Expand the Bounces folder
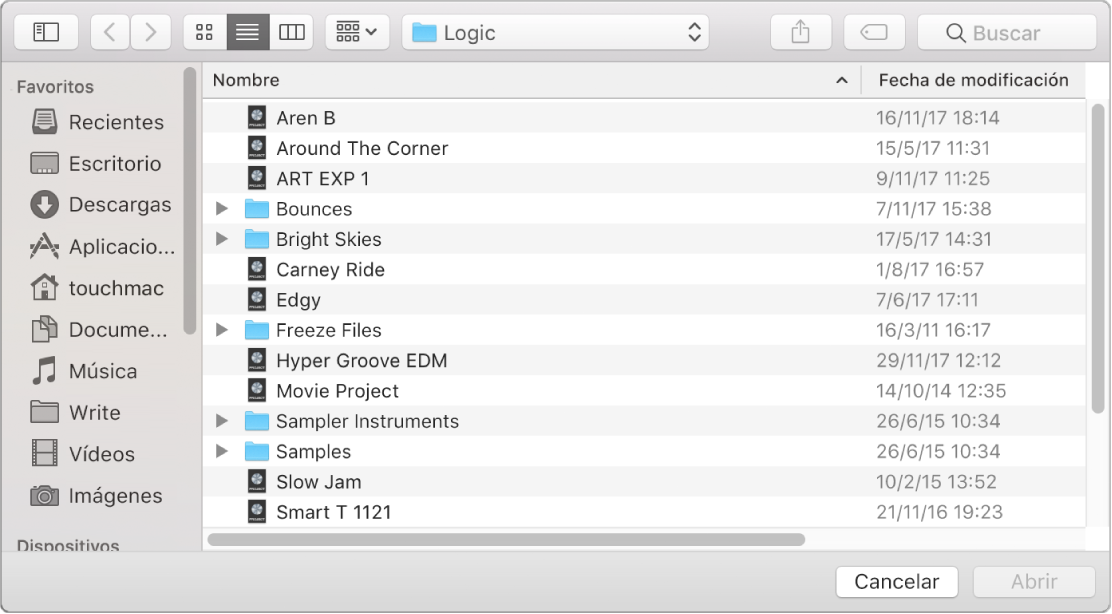Image resolution: width=1112 pixels, height=614 pixels. (x=222, y=208)
